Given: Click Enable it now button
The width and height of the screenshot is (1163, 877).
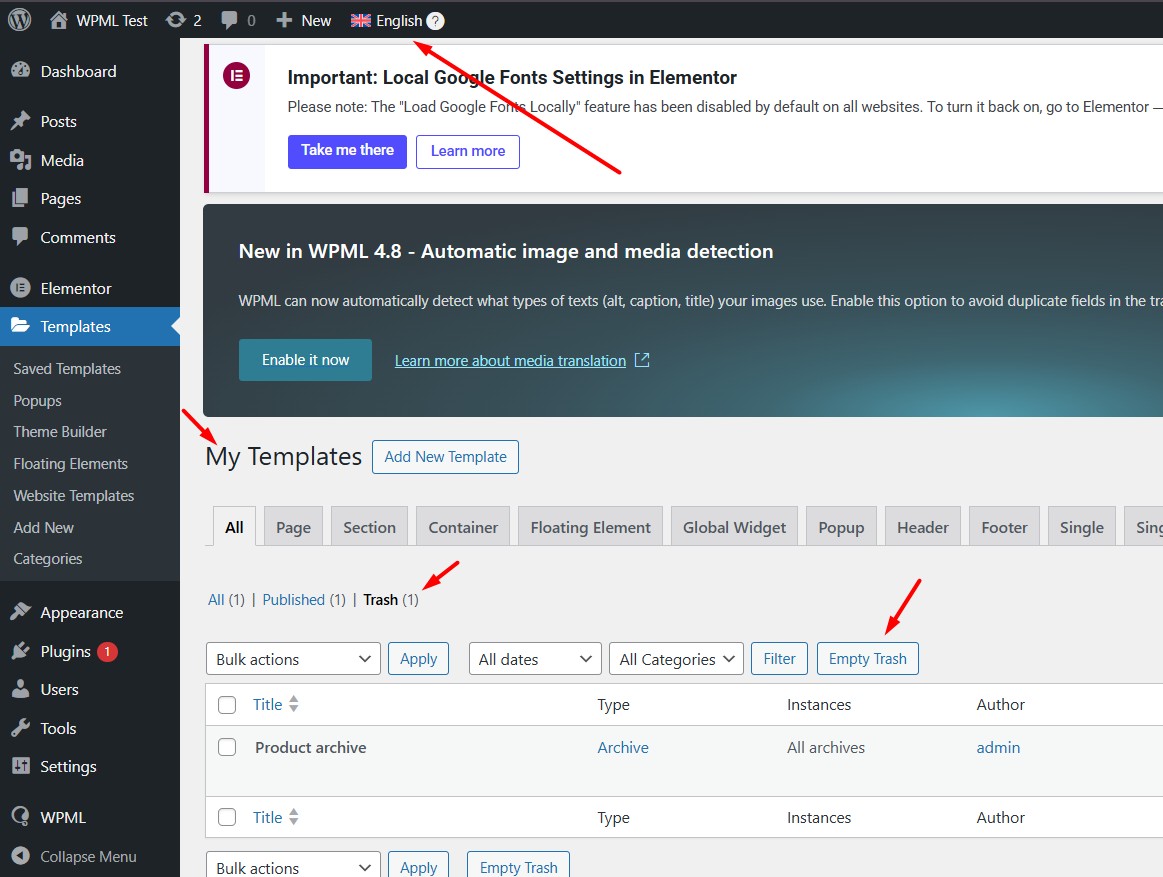Looking at the screenshot, I should [306, 360].
